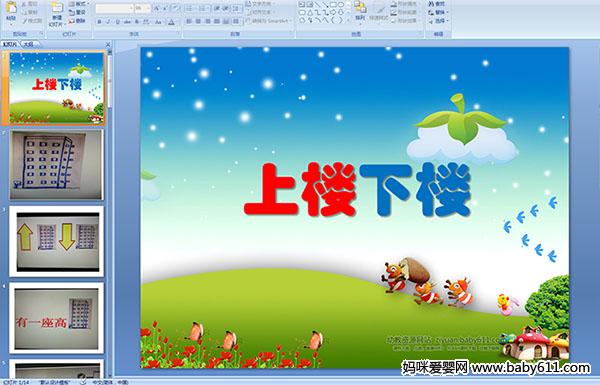Toggle Bold formatting

tap(100, 22)
